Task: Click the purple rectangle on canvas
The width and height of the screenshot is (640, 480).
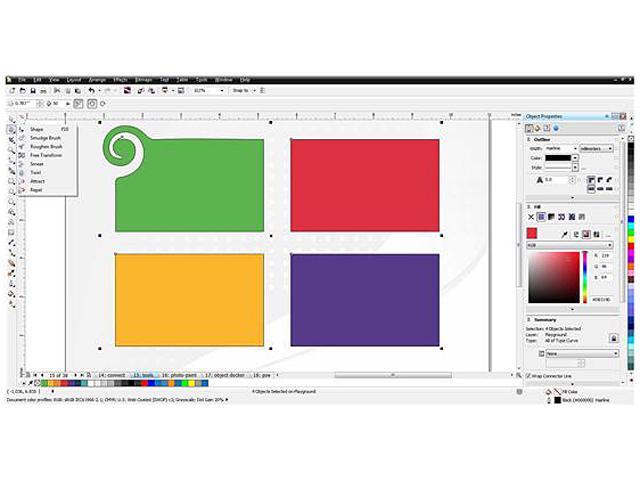Action: [364, 299]
